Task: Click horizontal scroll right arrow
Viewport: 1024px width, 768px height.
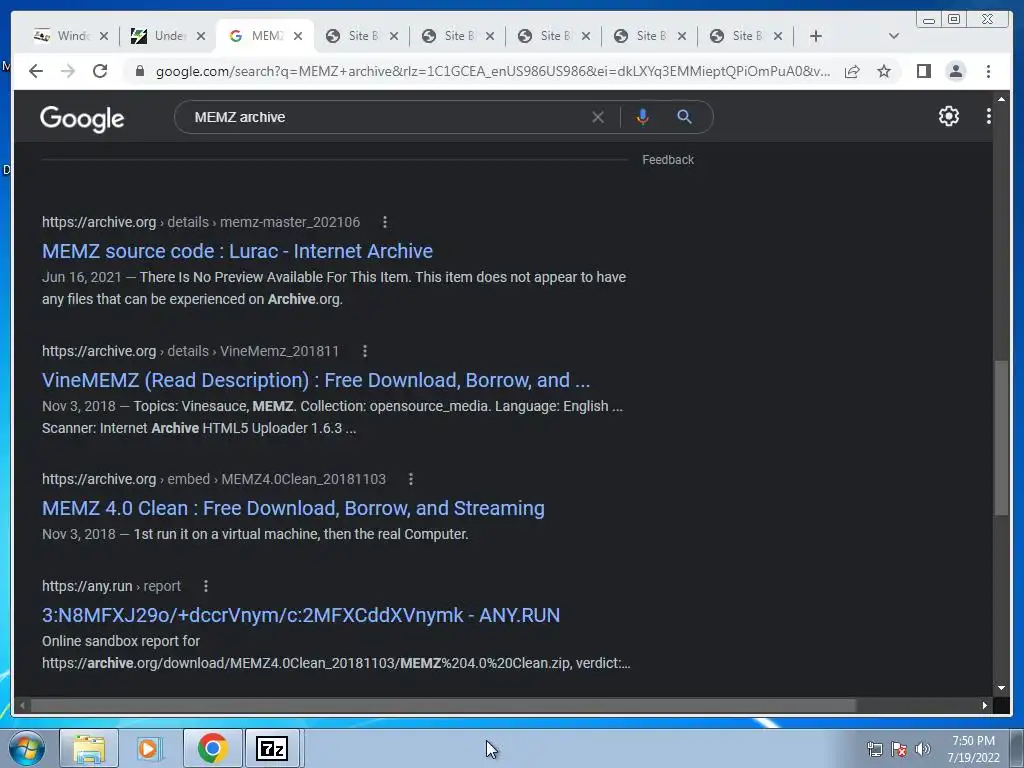Action: click(985, 705)
